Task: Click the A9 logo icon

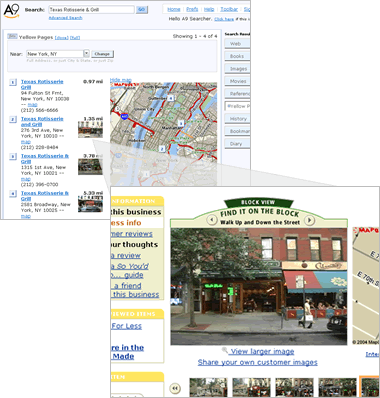Action: click(x=11, y=11)
